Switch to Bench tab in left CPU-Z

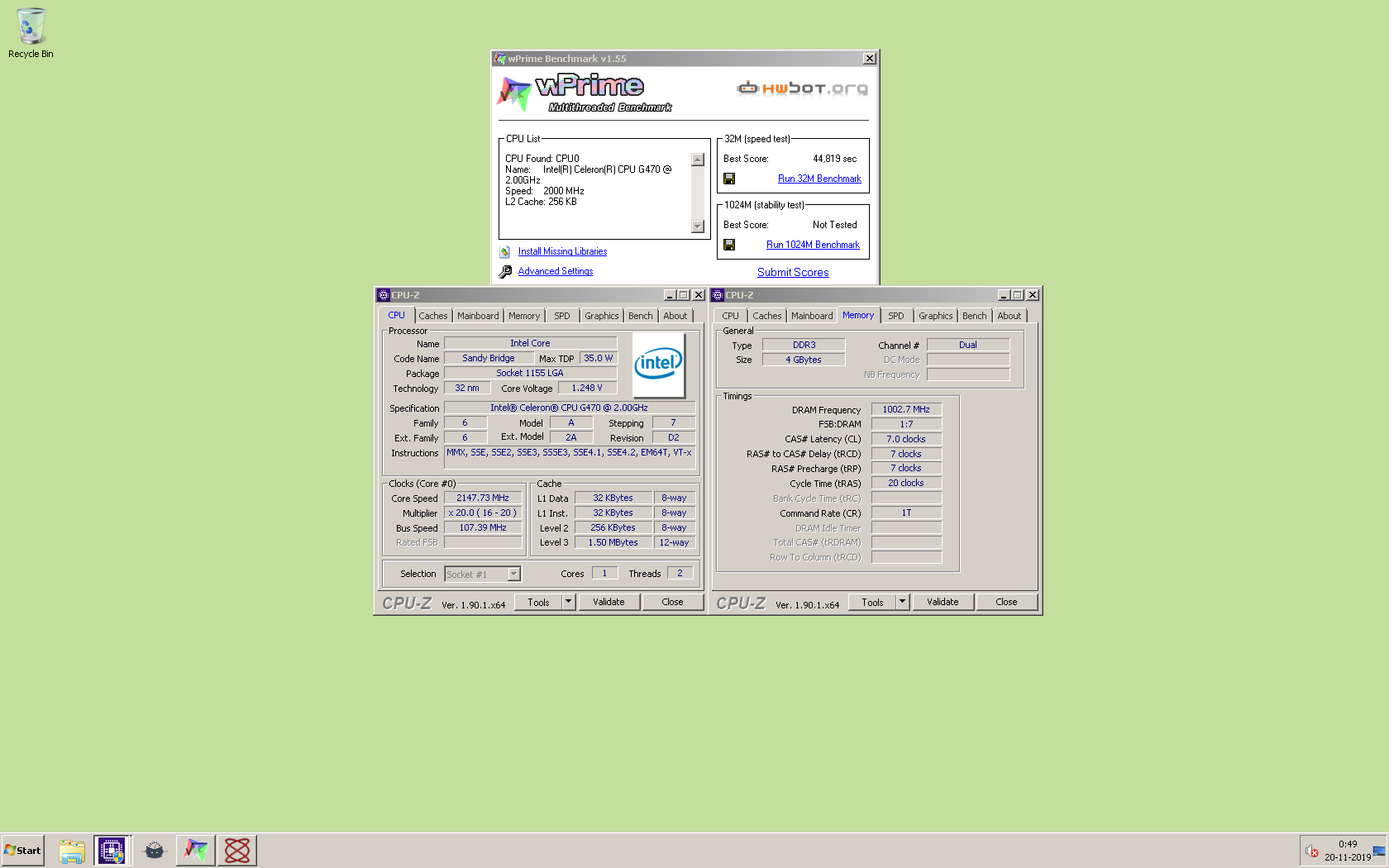[x=640, y=316]
